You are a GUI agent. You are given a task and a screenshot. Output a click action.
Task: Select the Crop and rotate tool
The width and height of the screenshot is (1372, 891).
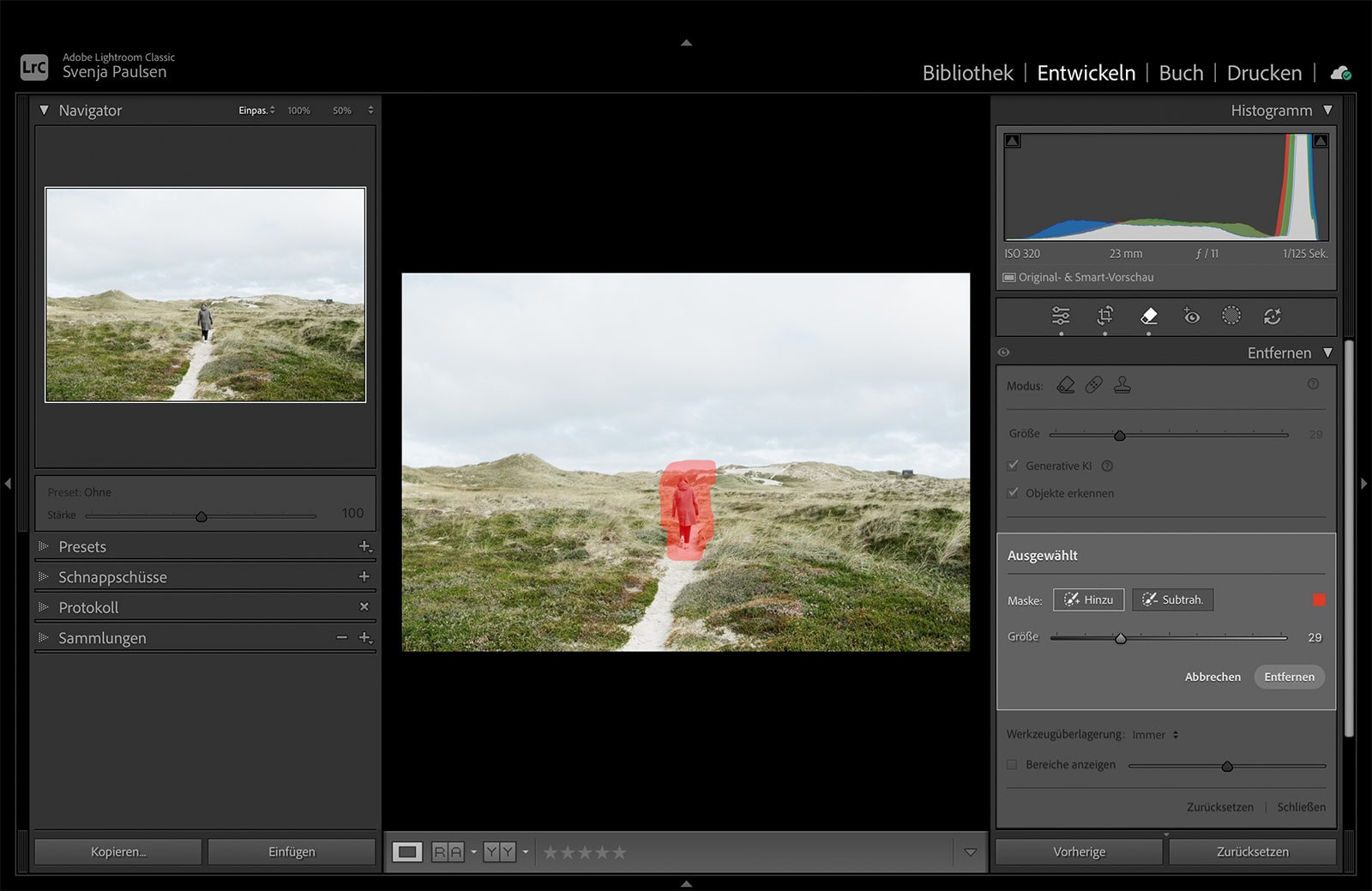pyautogui.click(x=1104, y=316)
